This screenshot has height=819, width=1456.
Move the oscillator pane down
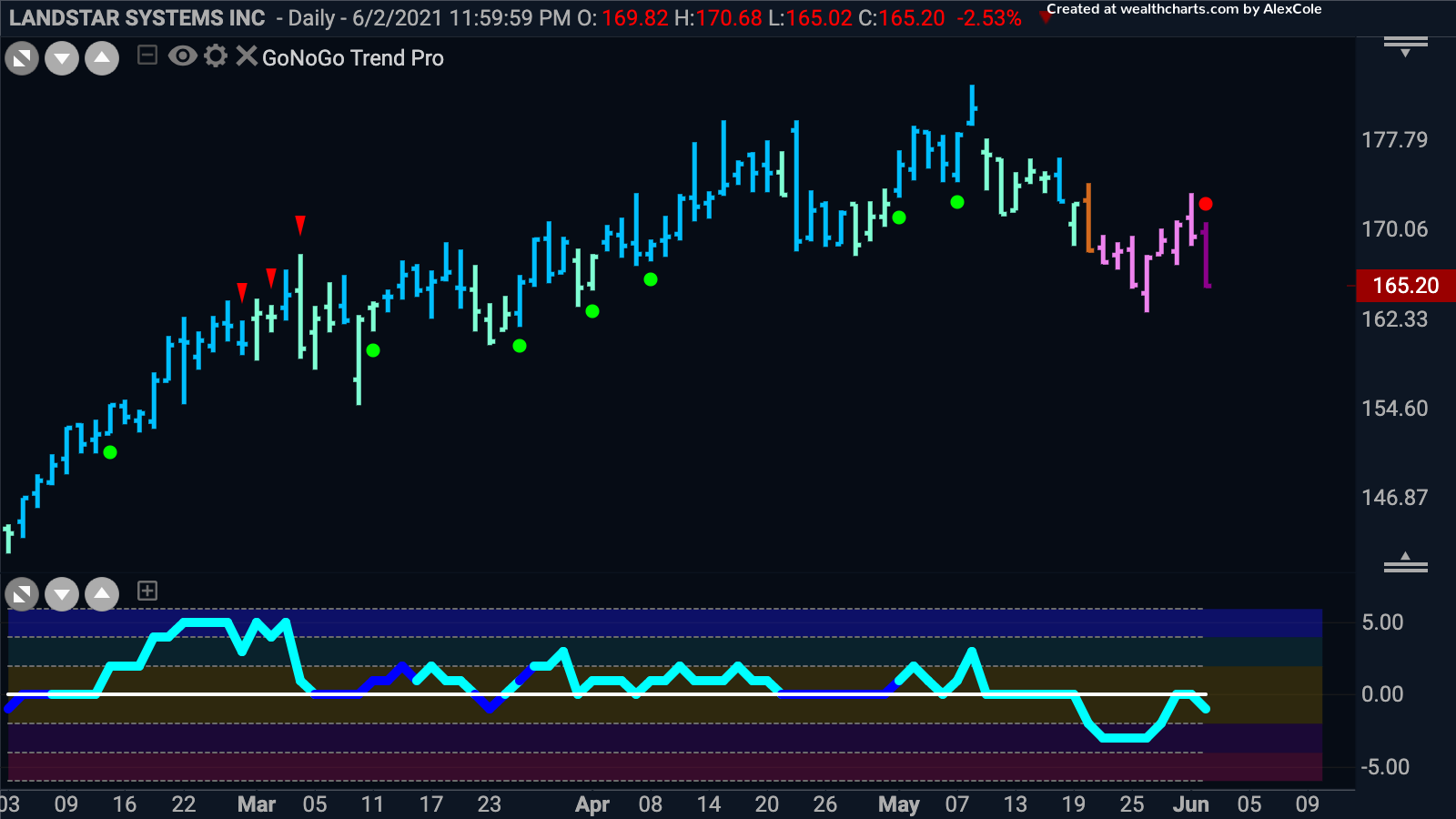click(x=62, y=595)
